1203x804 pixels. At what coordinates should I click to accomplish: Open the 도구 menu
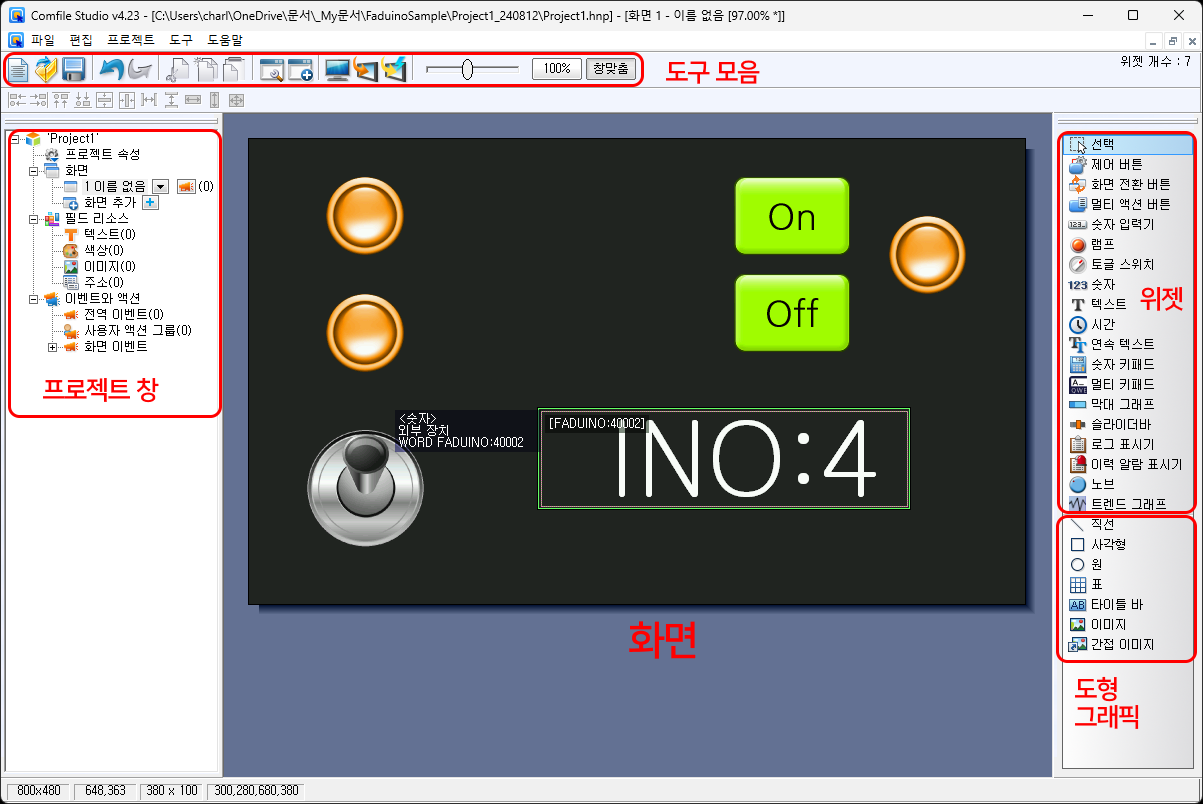pos(181,40)
